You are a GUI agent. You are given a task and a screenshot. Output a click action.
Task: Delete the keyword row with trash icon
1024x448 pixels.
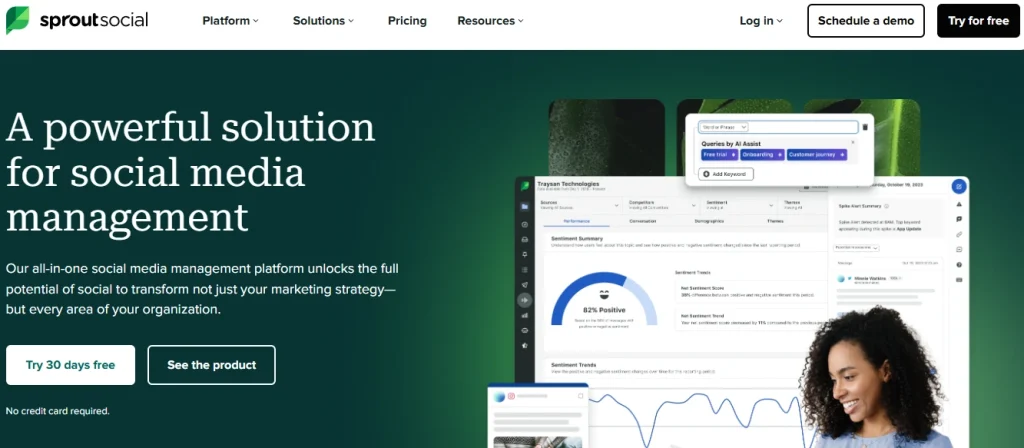(865, 127)
